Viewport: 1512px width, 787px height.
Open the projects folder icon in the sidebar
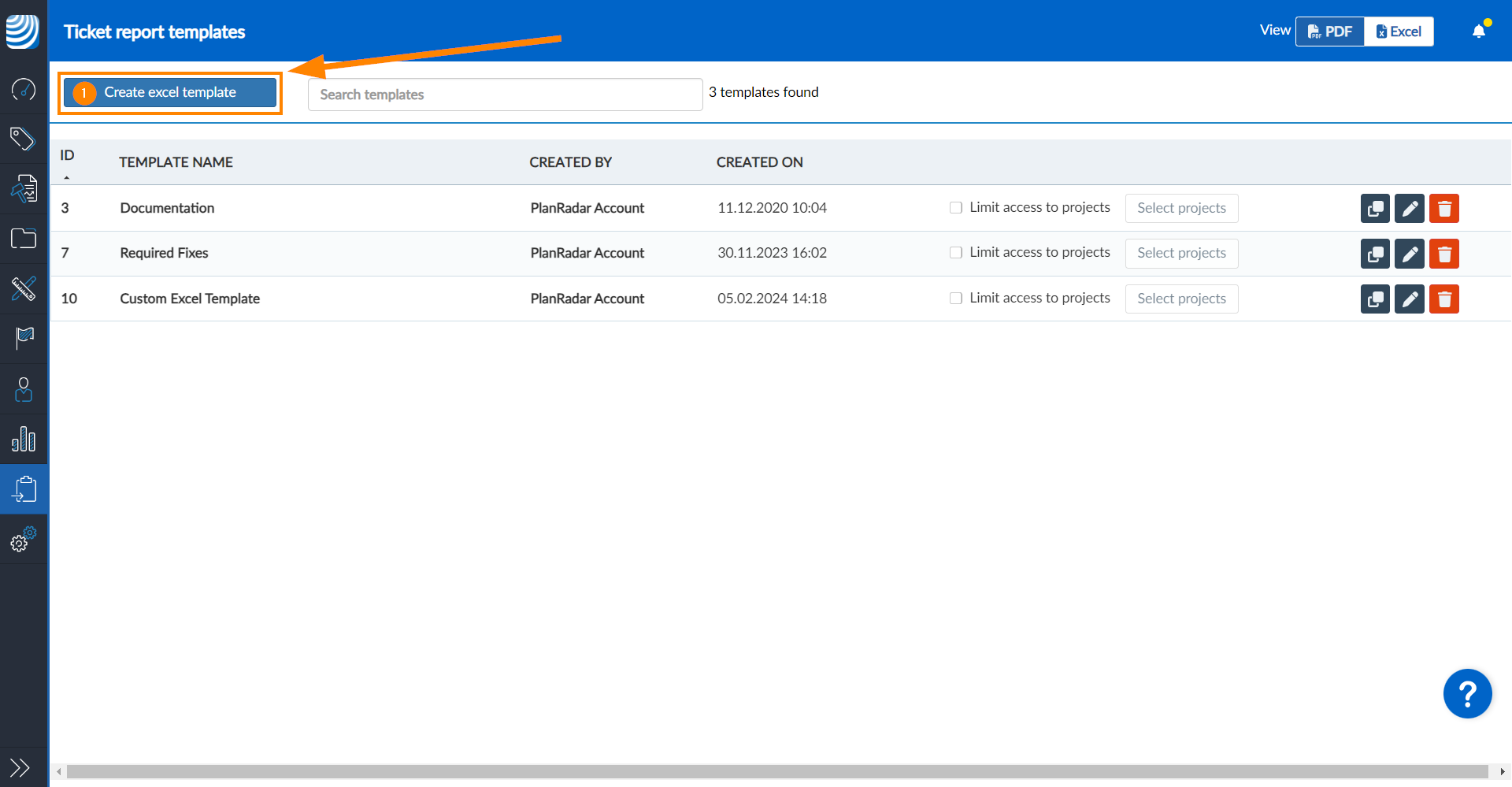coord(24,239)
